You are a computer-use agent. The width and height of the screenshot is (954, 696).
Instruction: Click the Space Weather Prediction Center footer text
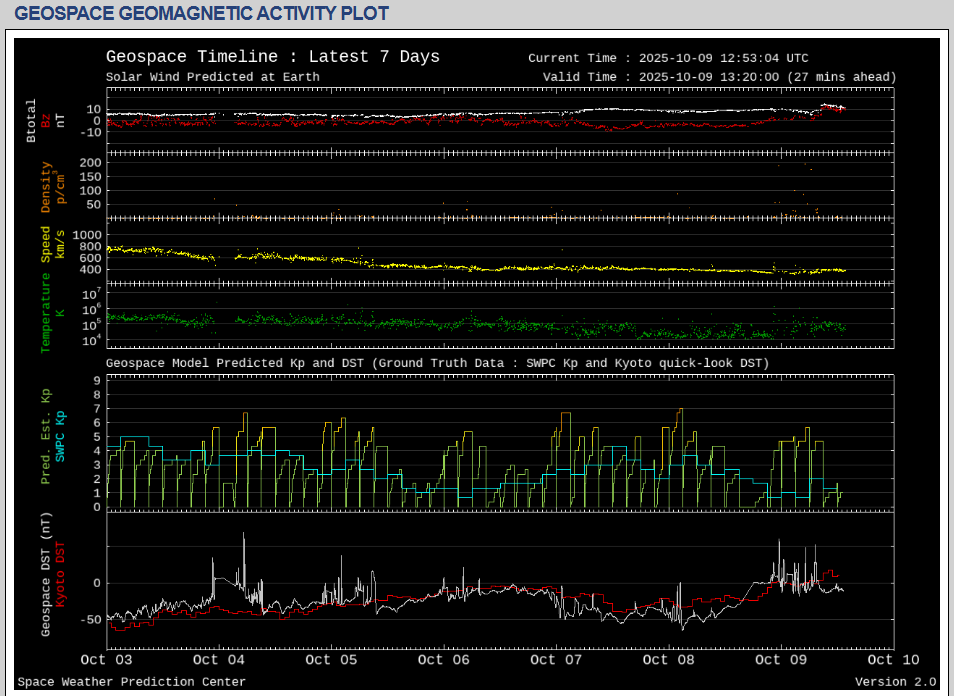point(131,682)
